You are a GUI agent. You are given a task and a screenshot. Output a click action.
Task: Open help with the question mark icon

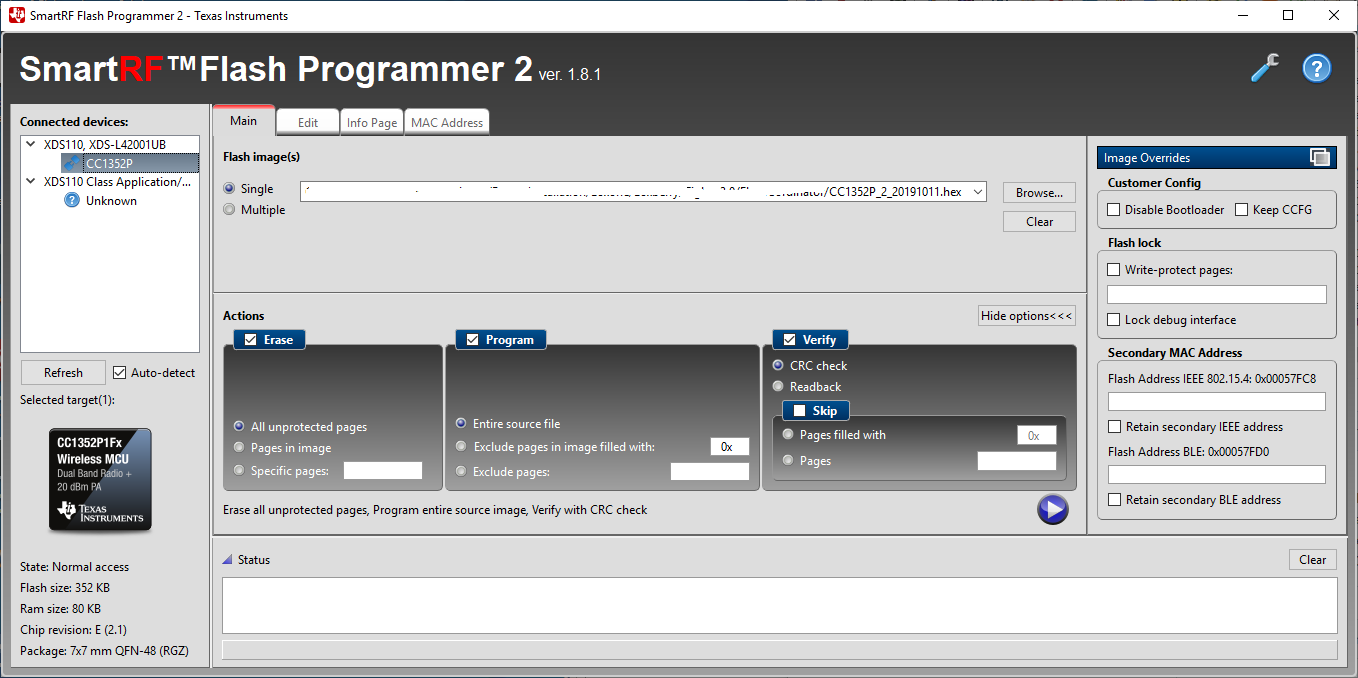1317,68
